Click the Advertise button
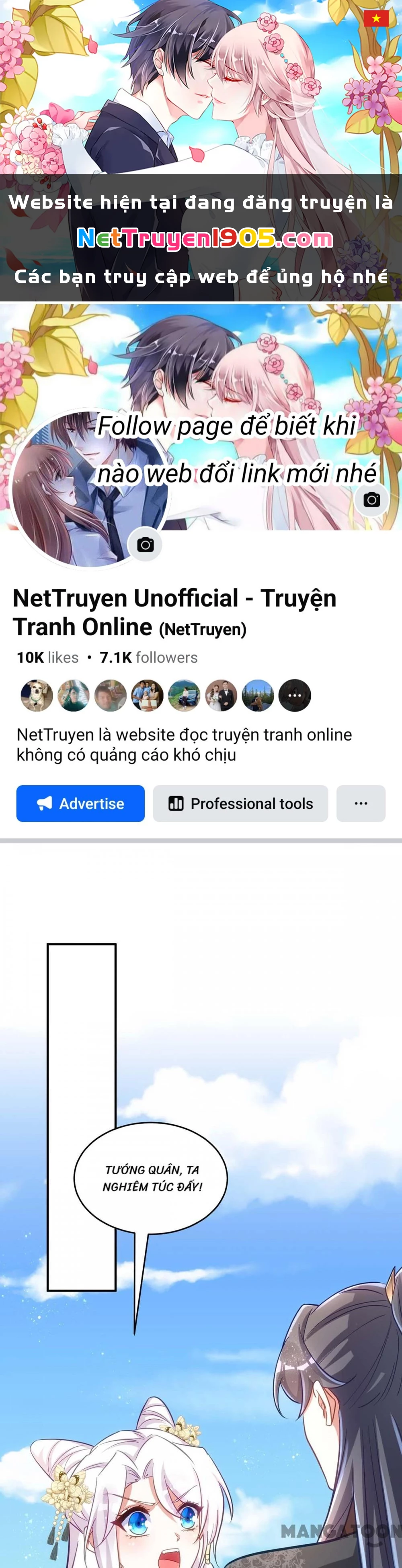402x1568 pixels. [80, 803]
